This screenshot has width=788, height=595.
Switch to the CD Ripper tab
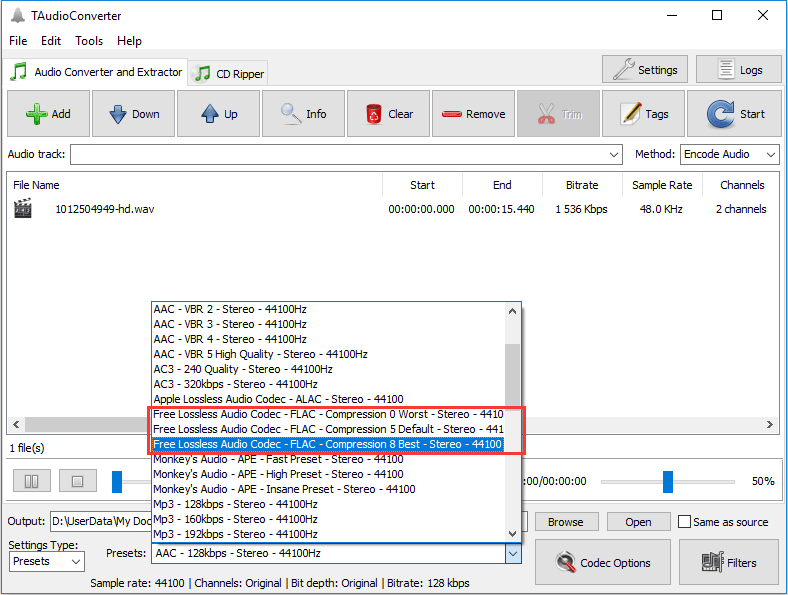pyautogui.click(x=230, y=73)
